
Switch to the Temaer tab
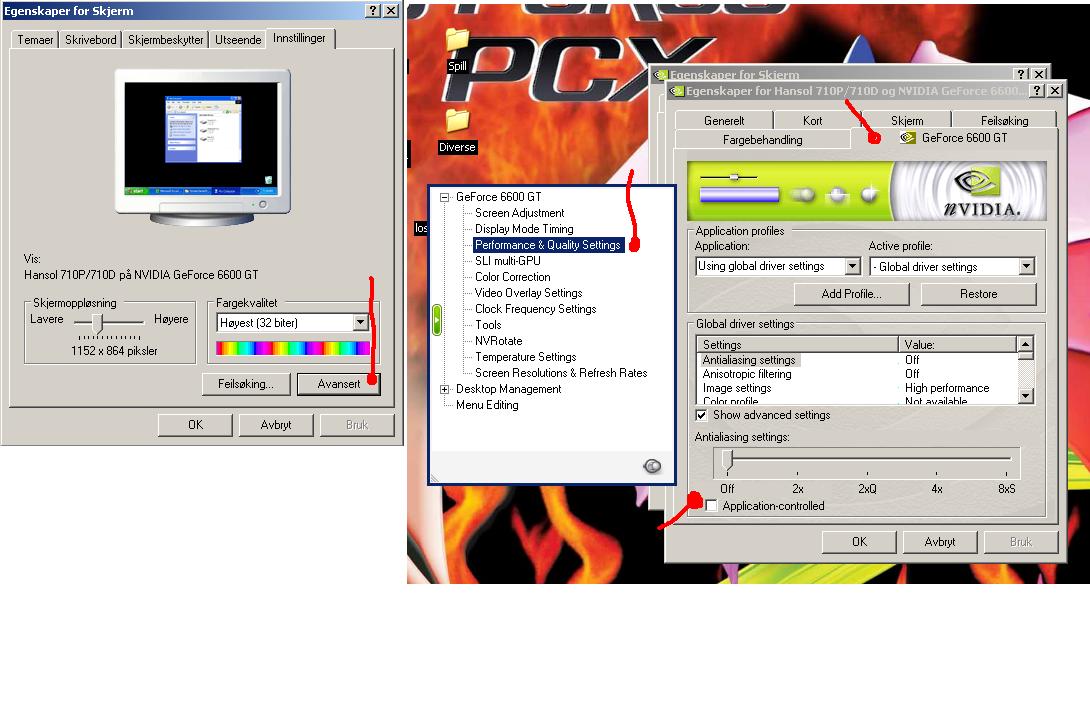pos(35,40)
